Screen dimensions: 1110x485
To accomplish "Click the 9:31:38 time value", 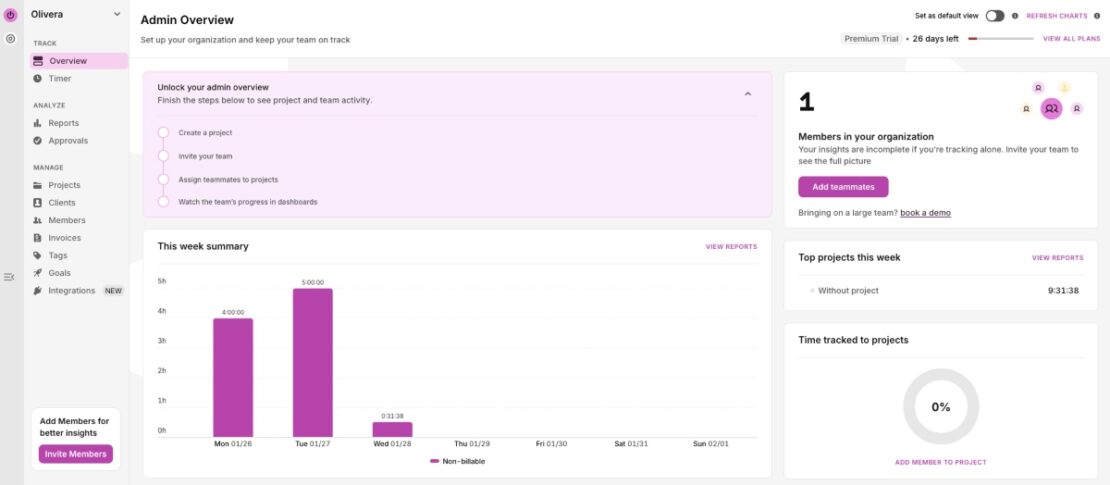I will tap(1063, 291).
